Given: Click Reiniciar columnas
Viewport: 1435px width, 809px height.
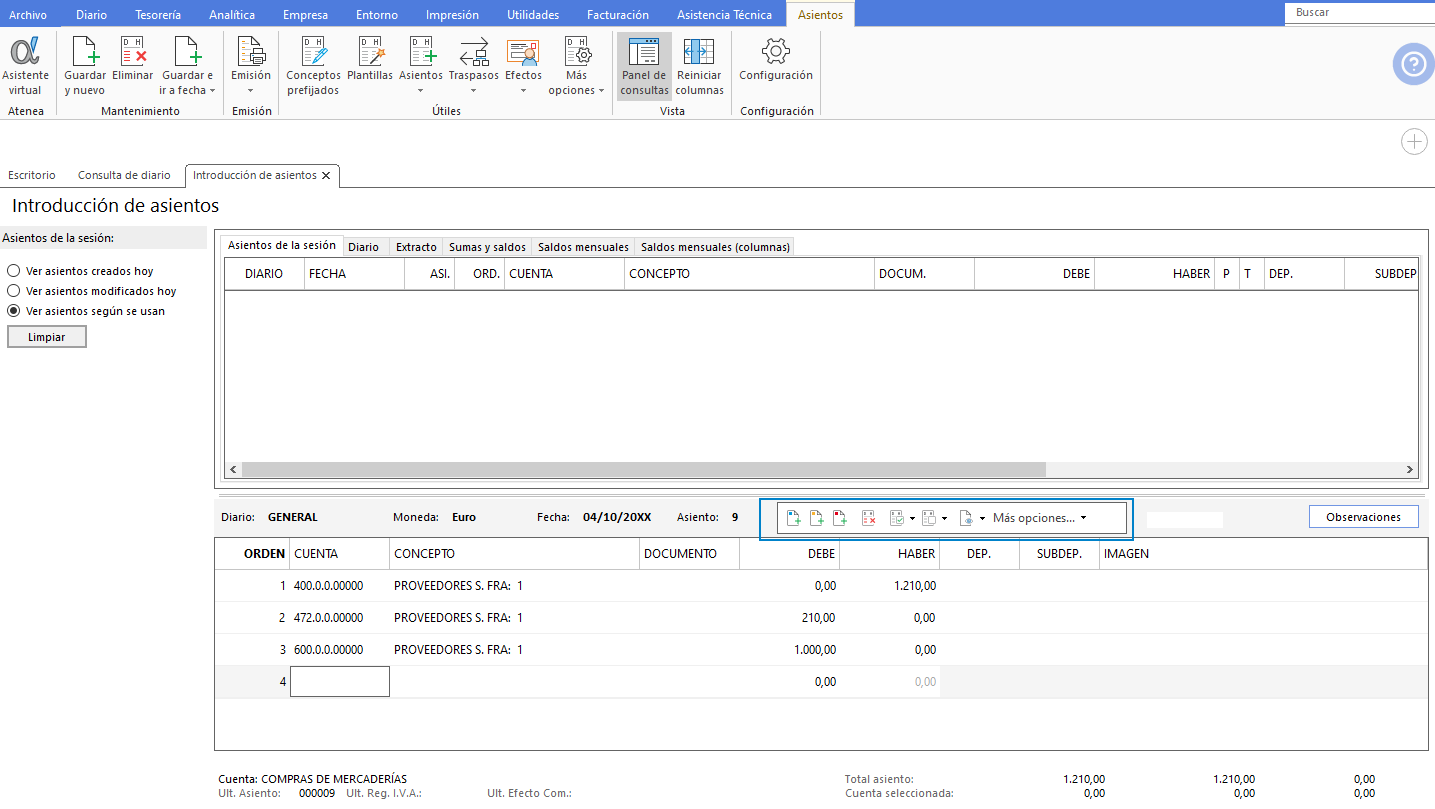Looking at the screenshot, I should 700,67.
